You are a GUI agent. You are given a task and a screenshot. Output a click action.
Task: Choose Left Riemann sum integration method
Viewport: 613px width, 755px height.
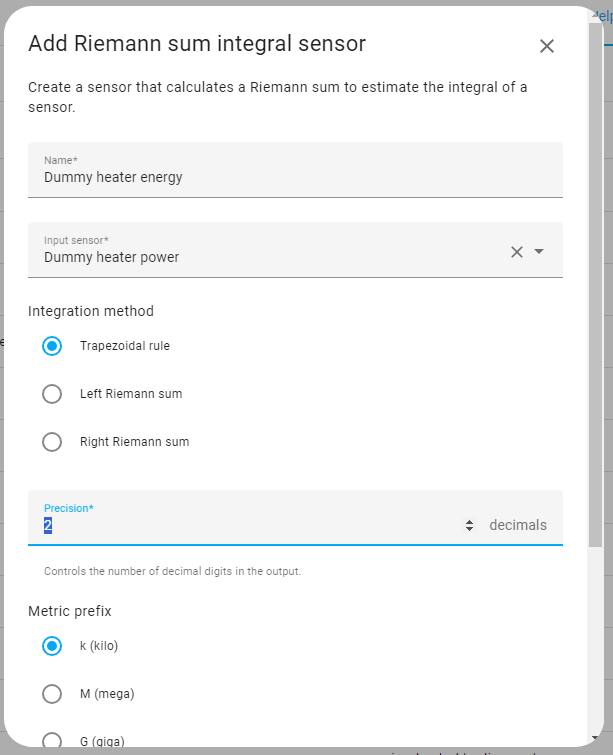(52, 394)
